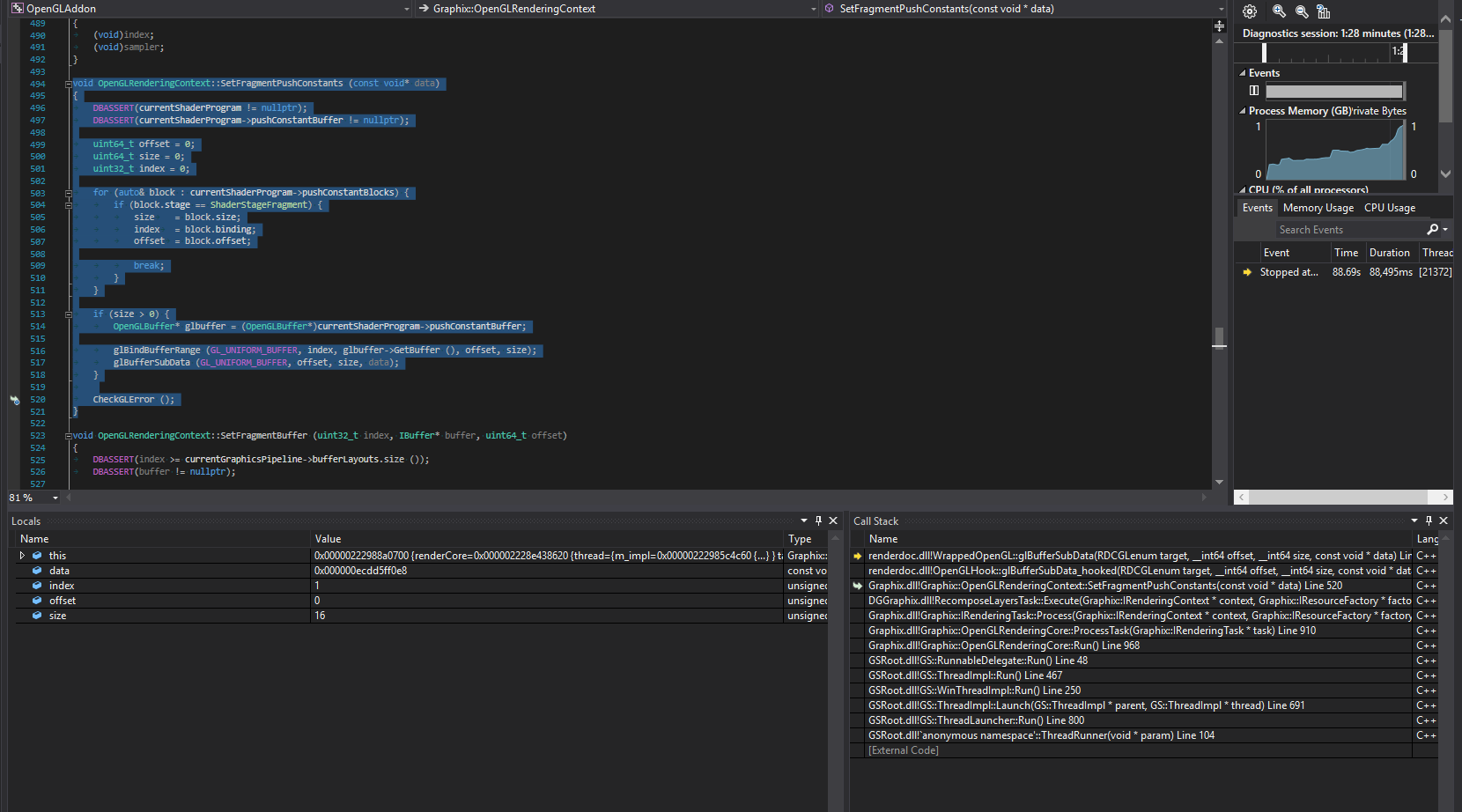Click the yellow arrow on glBufferSubData frame
Image resolution: width=1462 pixels, height=812 pixels.
(x=856, y=555)
